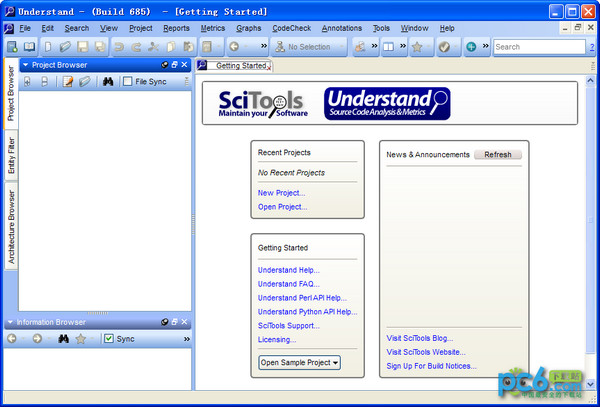Click the binoculars find icon in Project Browser
Image resolution: width=600 pixels, height=407 pixels.
click(108, 81)
